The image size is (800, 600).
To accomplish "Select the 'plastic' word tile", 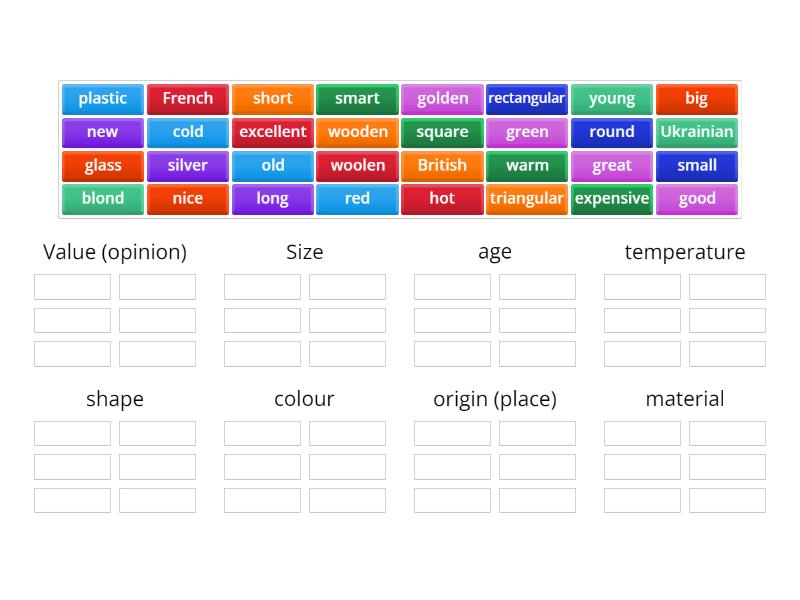I will [x=102, y=99].
